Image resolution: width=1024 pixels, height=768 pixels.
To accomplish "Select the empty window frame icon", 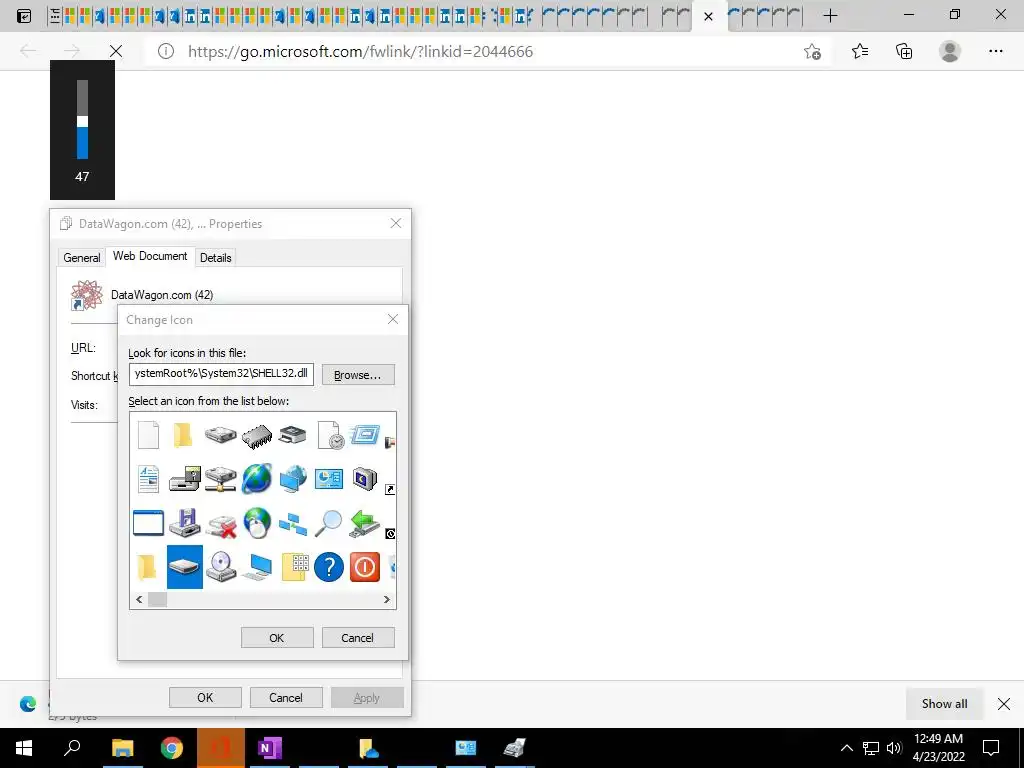I will pyautogui.click(x=148, y=523).
